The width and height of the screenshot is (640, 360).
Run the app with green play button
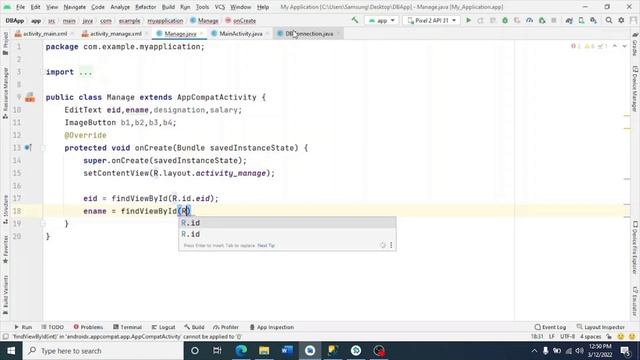pos(469,20)
